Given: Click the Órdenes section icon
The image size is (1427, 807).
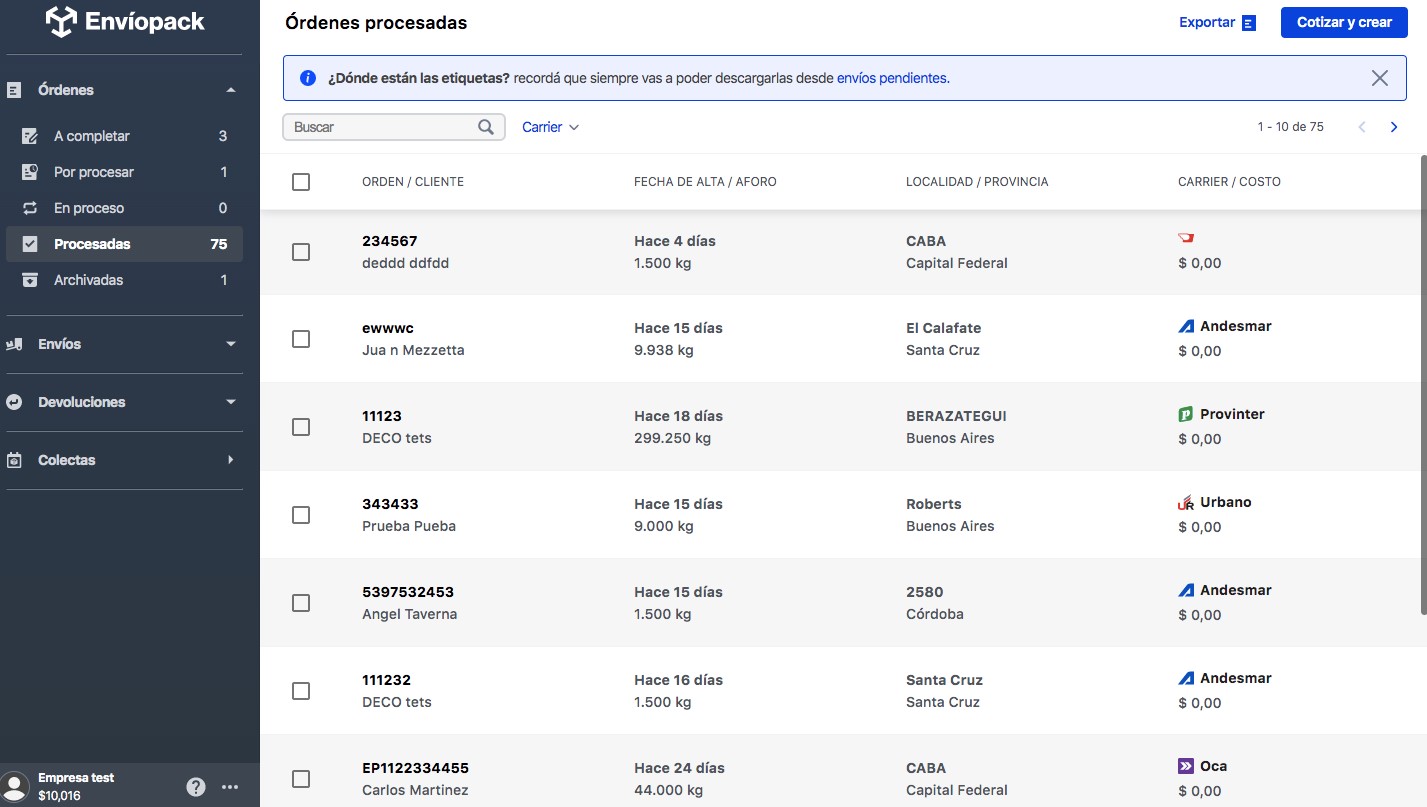Looking at the screenshot, I should tap(14, 90).
